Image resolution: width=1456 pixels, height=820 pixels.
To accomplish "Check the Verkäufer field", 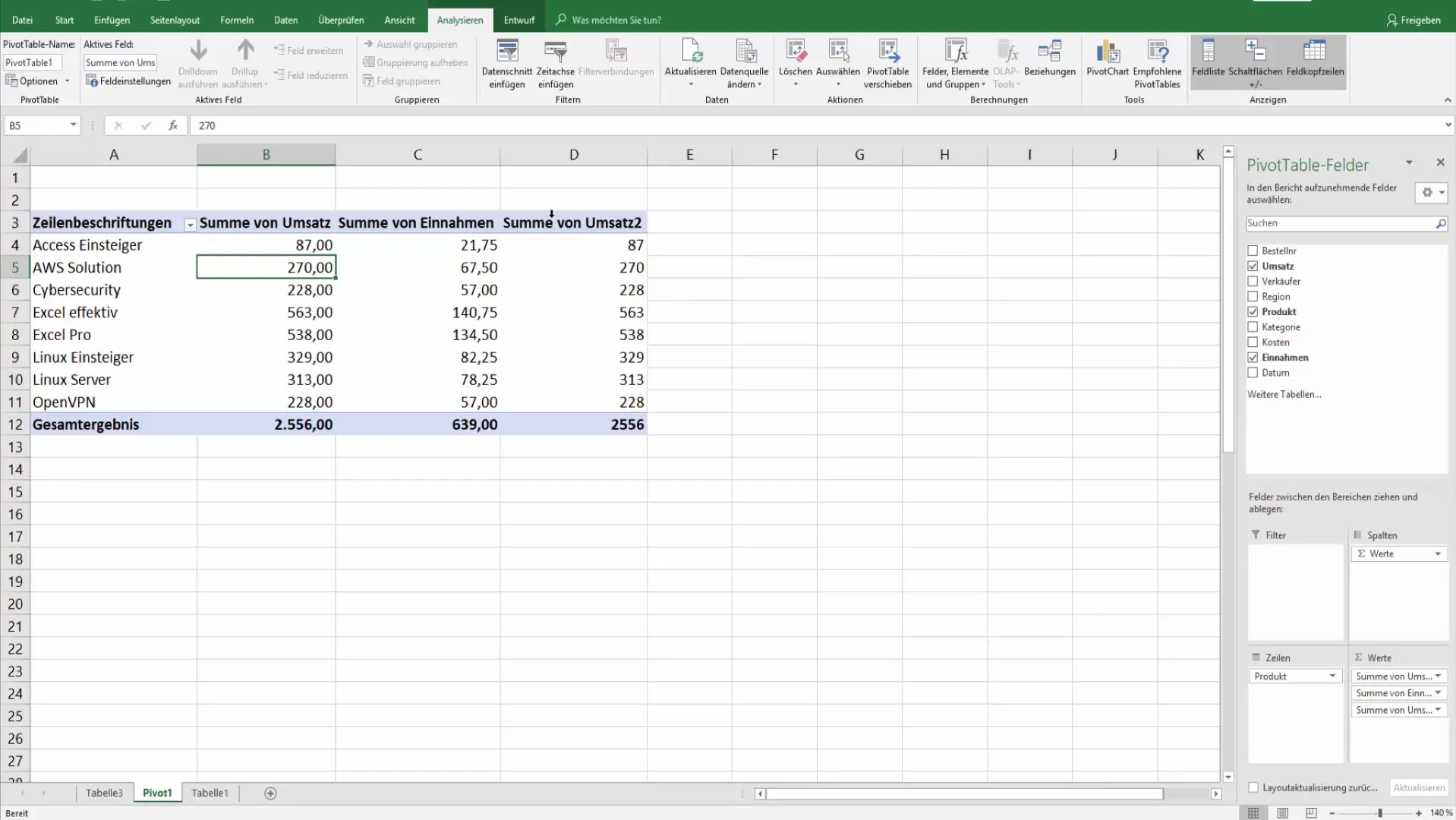I will pyautogui.click(x=1253, y=281).
